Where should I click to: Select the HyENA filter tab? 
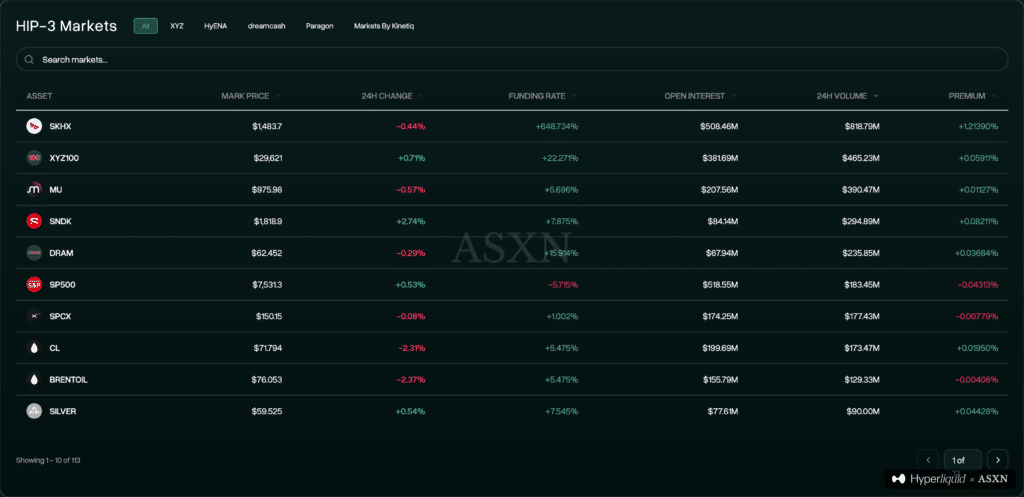coord(216,26)
